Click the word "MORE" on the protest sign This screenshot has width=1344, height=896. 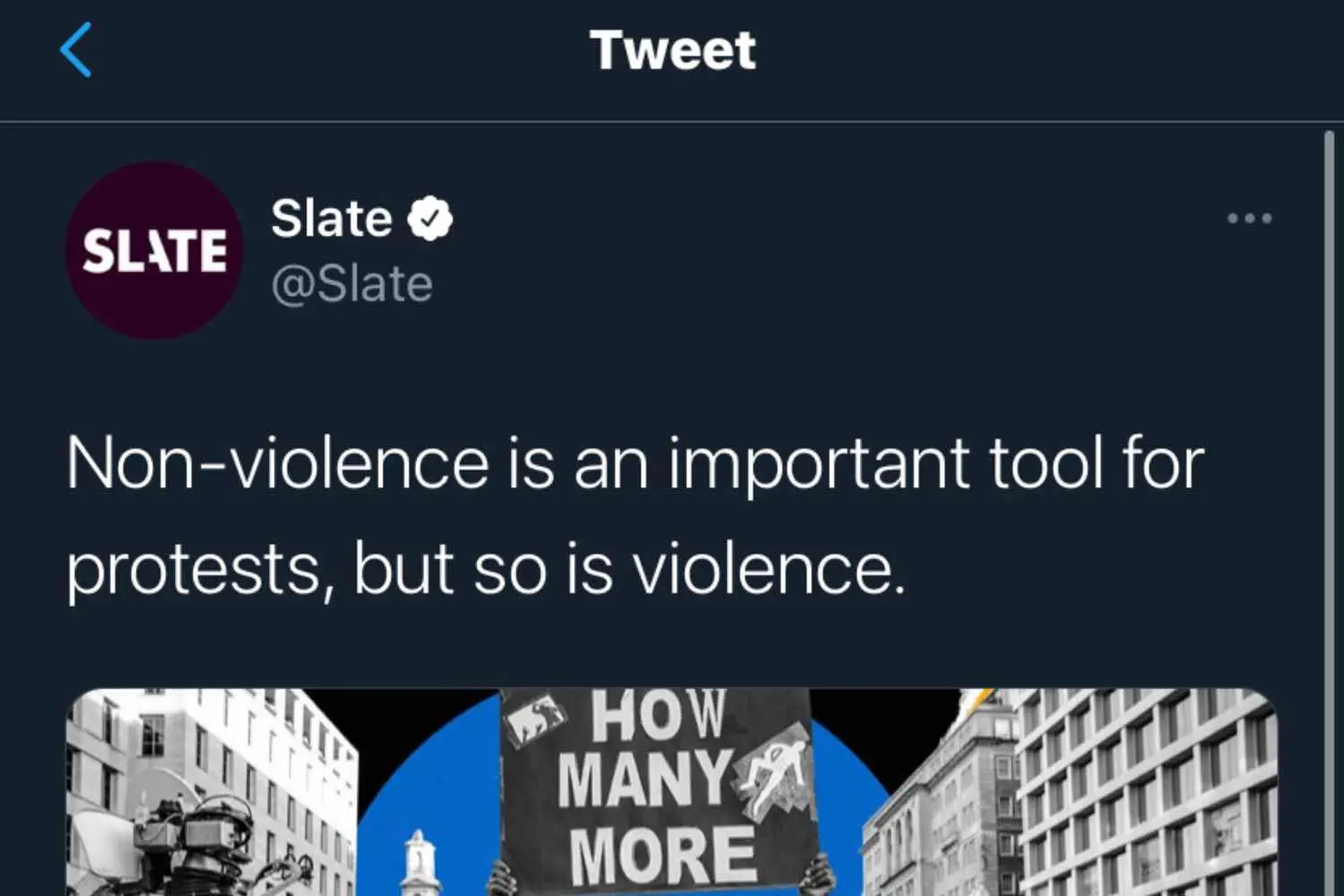(x=662, y=856)
